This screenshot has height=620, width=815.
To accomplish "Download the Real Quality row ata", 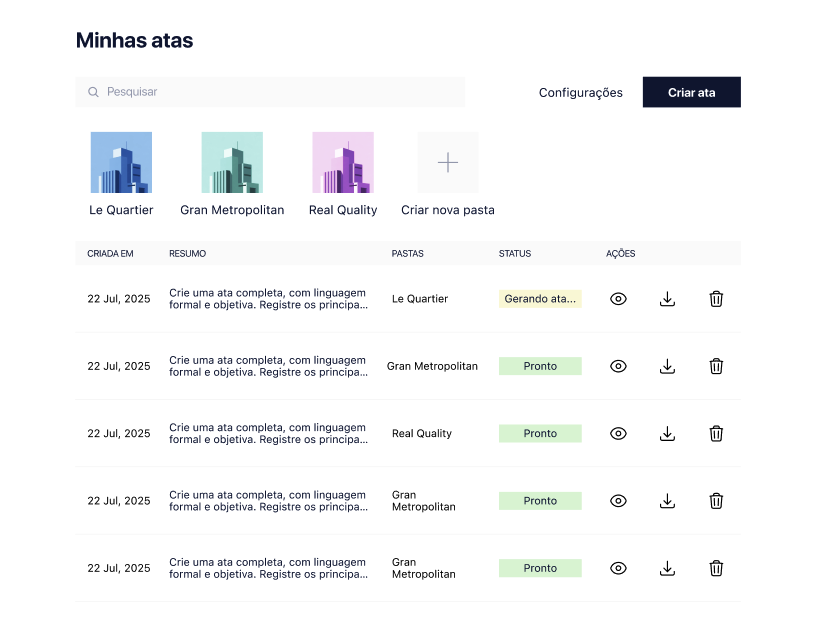I will click(x=667, y=433).
